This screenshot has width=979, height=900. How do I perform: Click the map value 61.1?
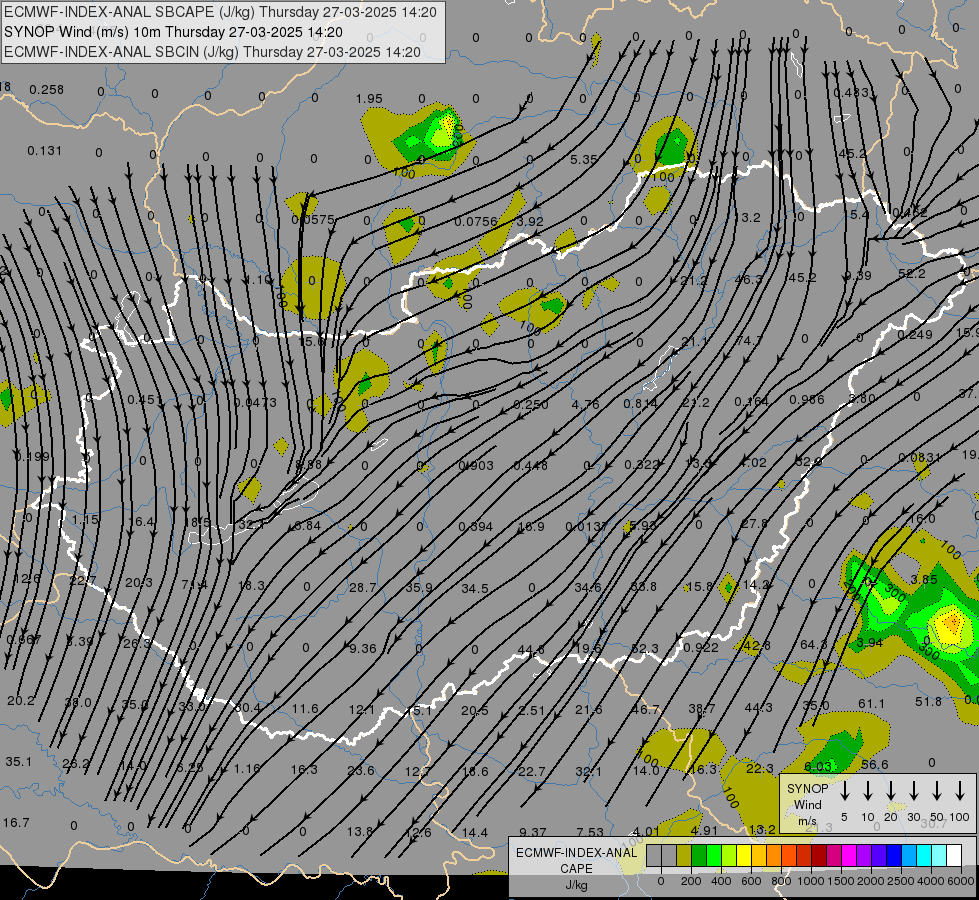[871, 704]
